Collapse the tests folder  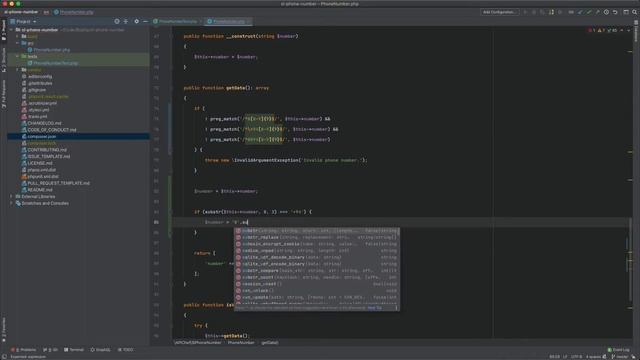[18, 56]
